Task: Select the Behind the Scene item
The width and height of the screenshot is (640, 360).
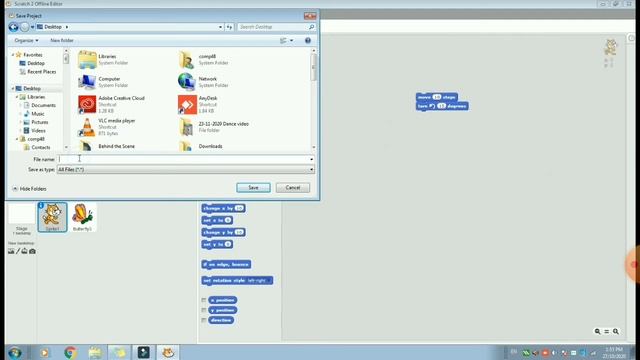Action: point(116,146)
